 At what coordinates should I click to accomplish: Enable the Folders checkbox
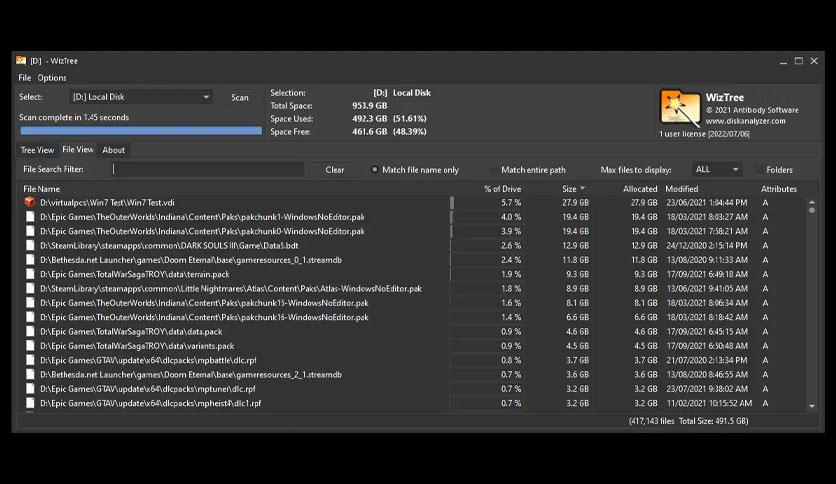(758, 170)
